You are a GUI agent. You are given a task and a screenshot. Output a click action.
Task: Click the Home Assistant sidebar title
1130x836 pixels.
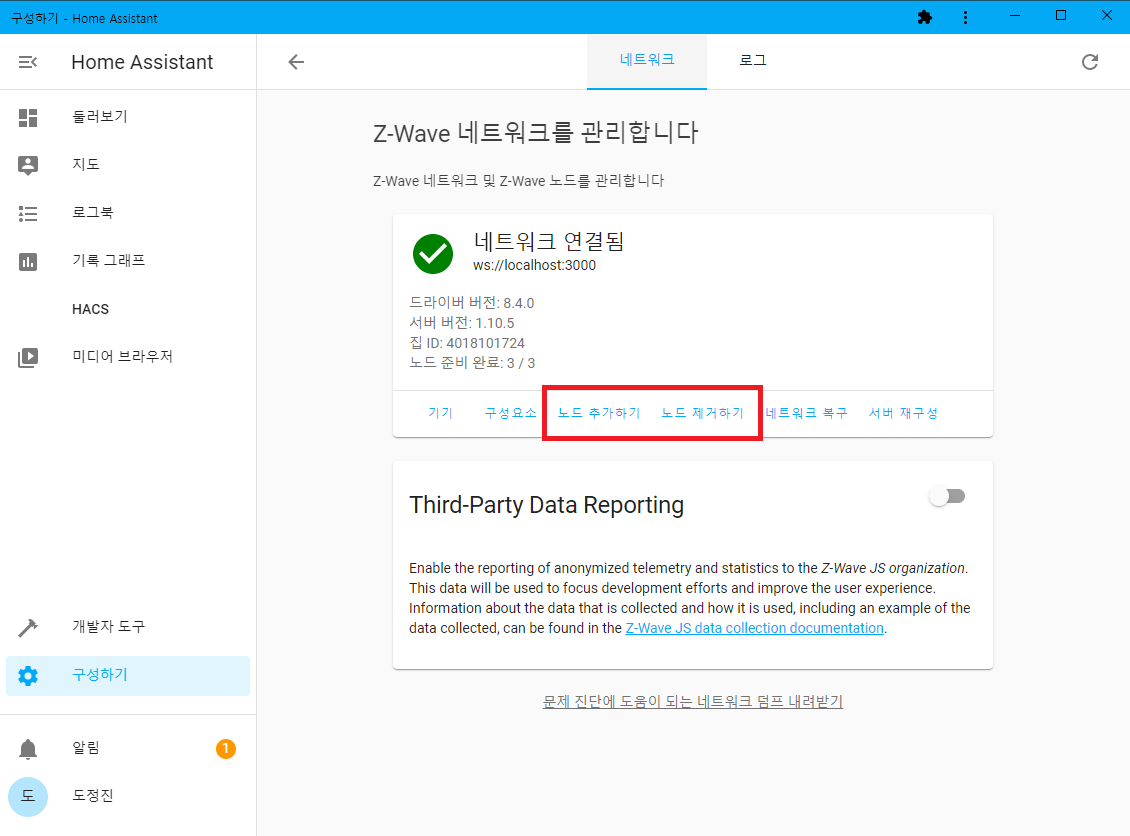(142, 62)
